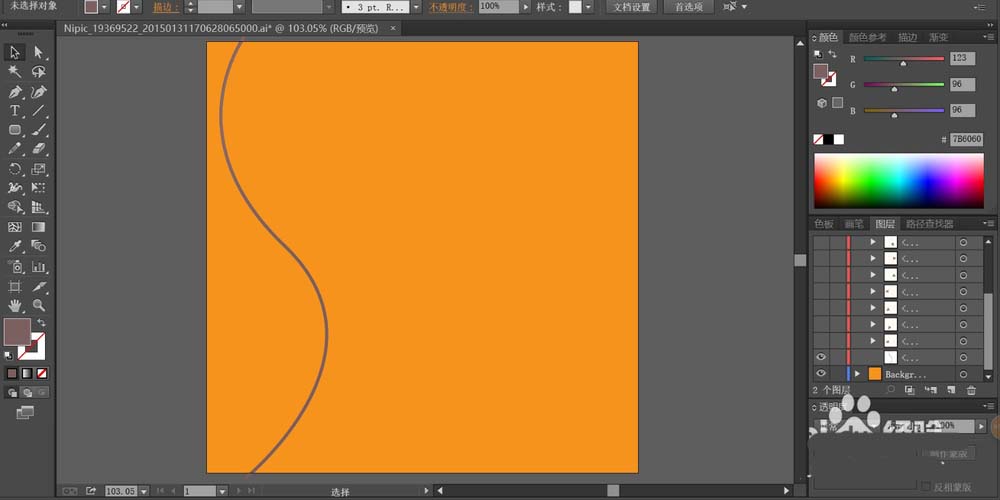Select the Zoom magnifier tool
1000x500 pixels.
pyautogui.click(x=39, y=305)
